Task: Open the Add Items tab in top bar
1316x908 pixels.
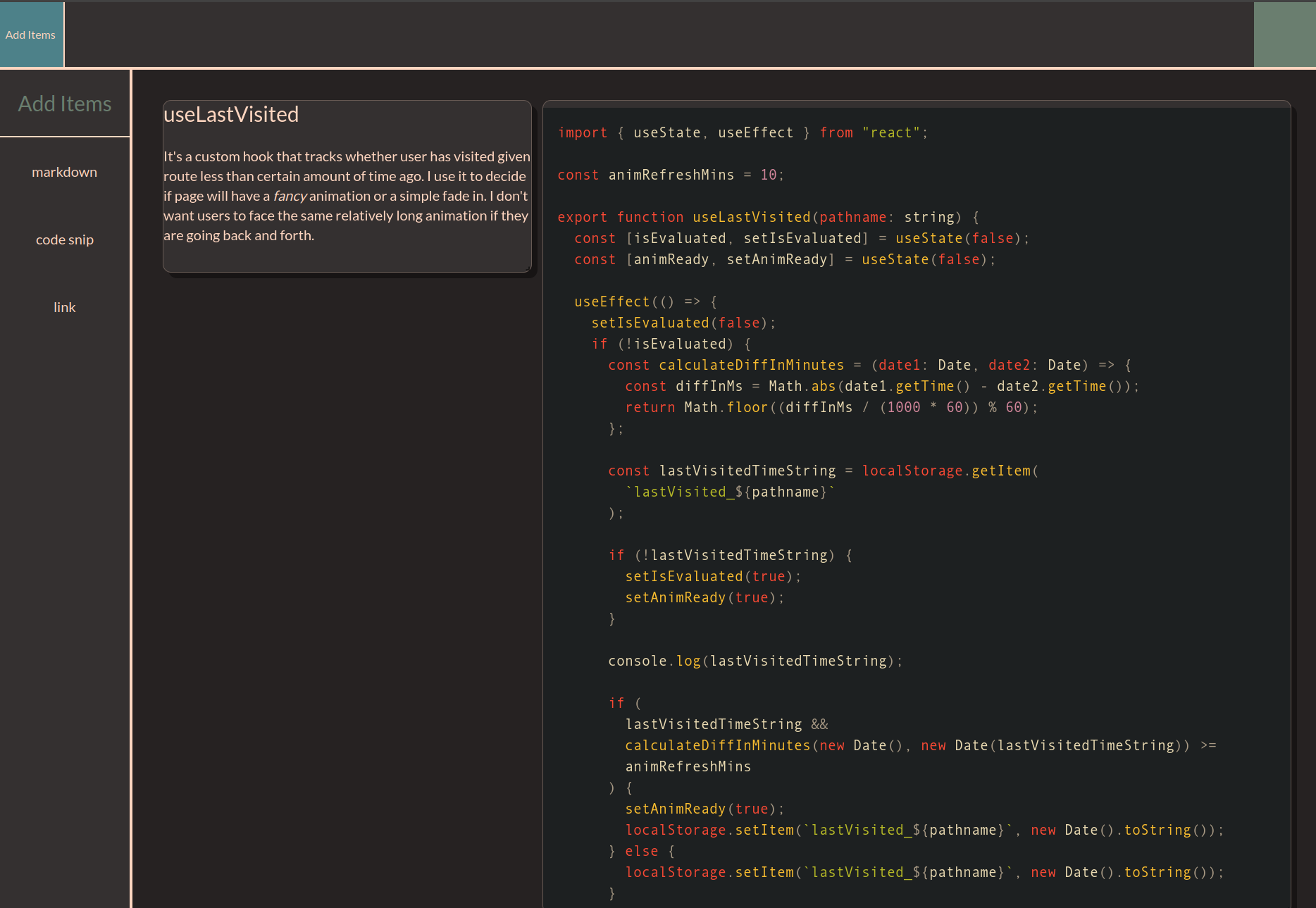Action: click(31, 35)
